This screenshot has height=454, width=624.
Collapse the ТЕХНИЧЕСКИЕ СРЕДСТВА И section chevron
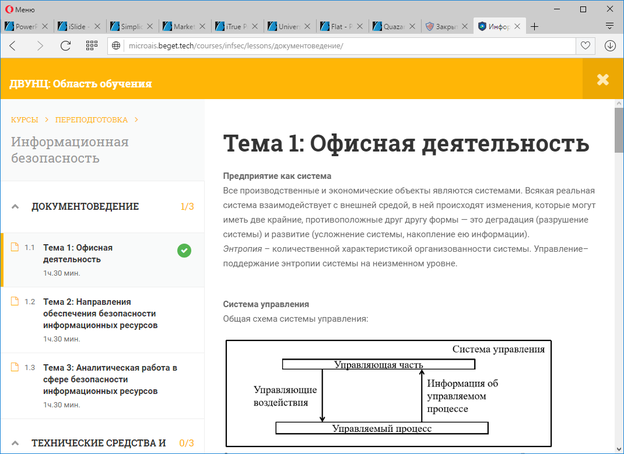pos(15,443)
